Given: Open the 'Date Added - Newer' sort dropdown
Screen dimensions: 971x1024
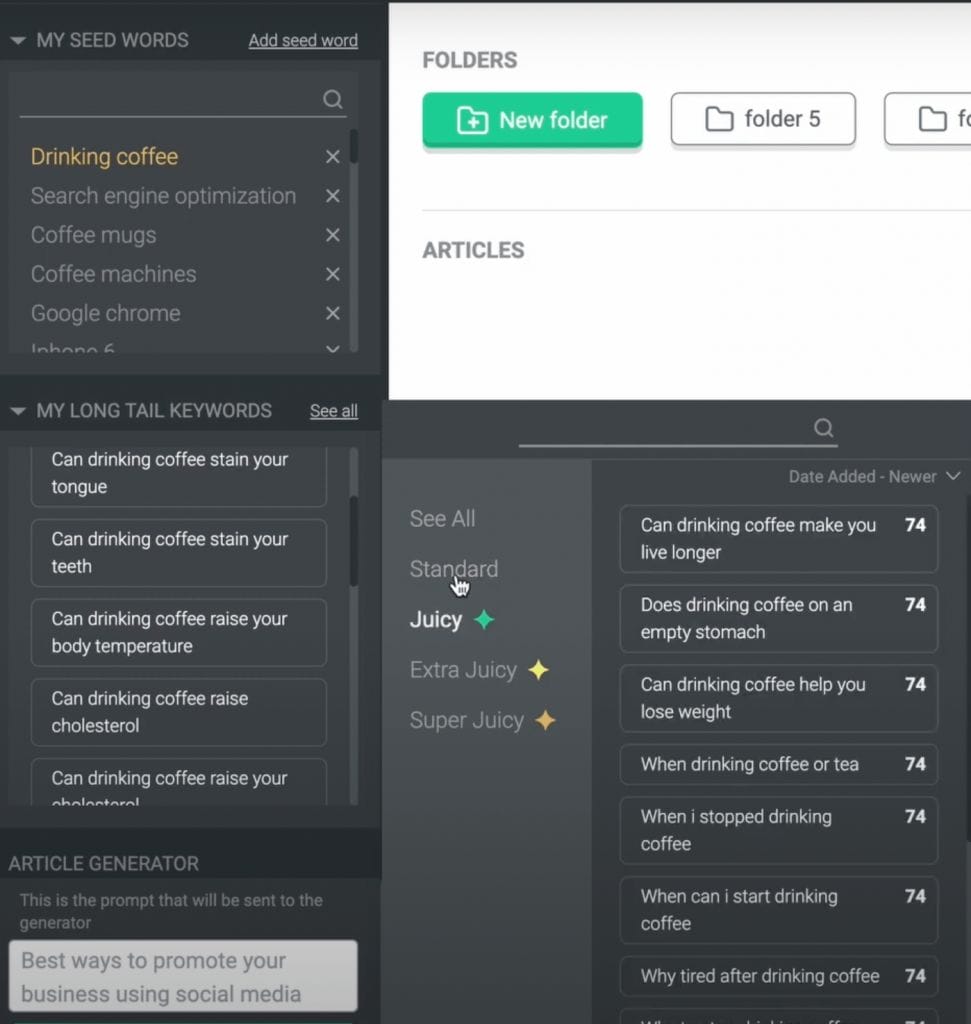Looking at the screenshot, I should (875, 476).
